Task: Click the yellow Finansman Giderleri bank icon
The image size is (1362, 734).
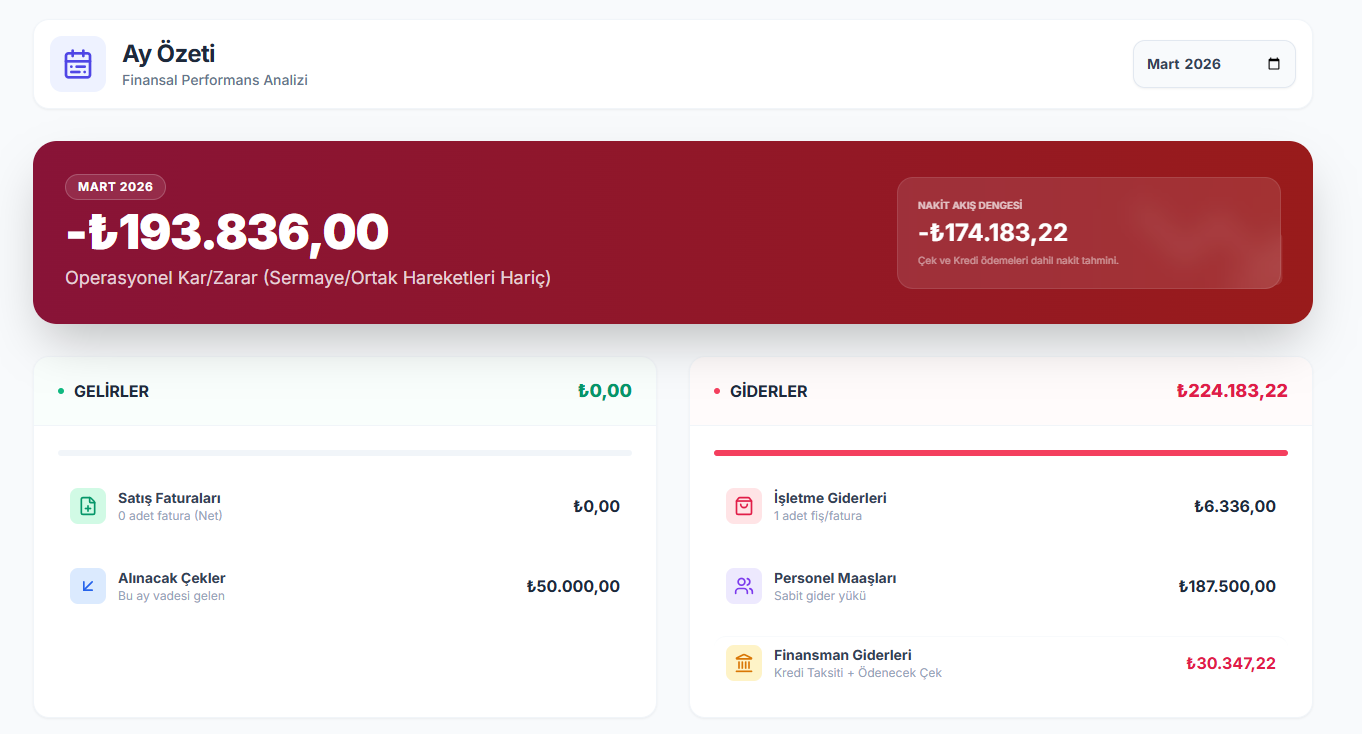Action: point(744,662)
